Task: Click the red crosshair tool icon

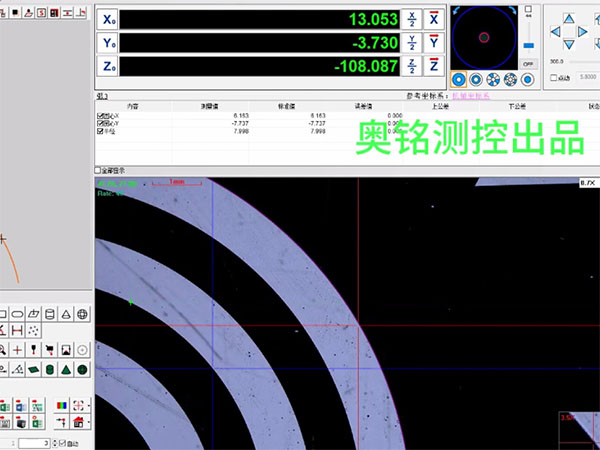Action: tap(18, 350)
